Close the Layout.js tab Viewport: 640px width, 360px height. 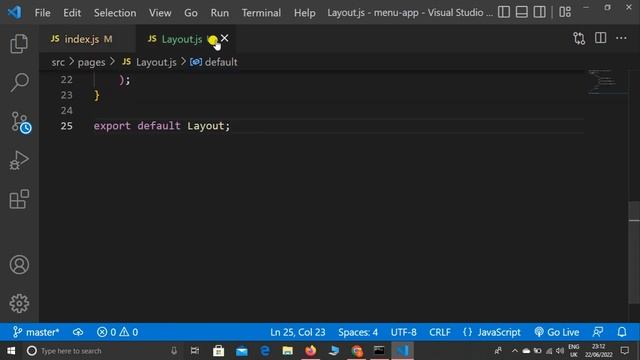tap(224, 38)
